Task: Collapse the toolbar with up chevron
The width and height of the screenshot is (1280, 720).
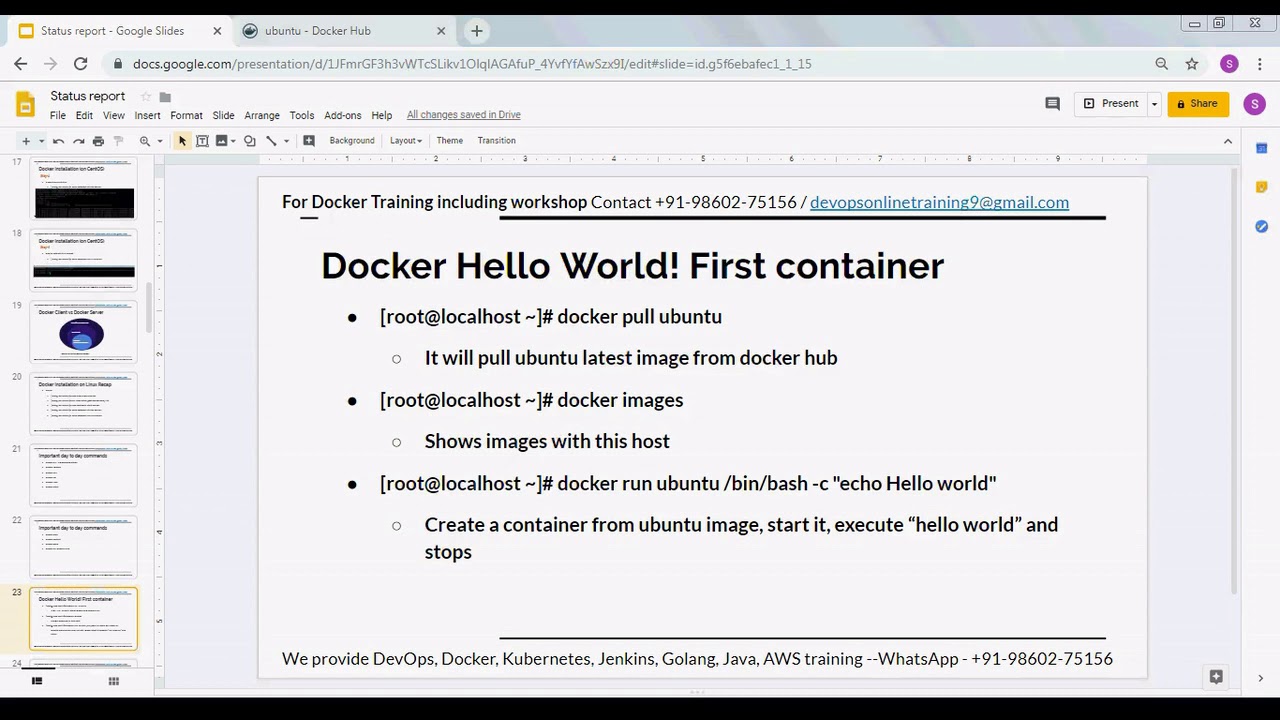Action: [1228, 141]
